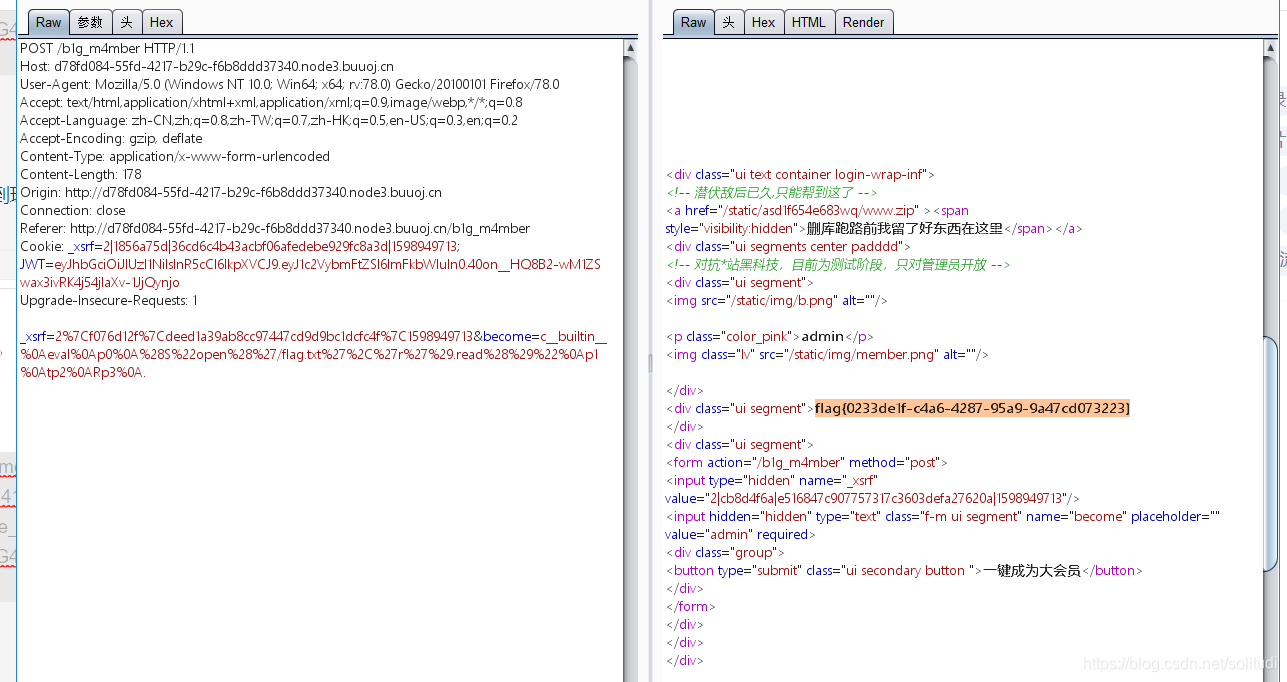
Task: Click the Host header line
Action: pos(207,66)
